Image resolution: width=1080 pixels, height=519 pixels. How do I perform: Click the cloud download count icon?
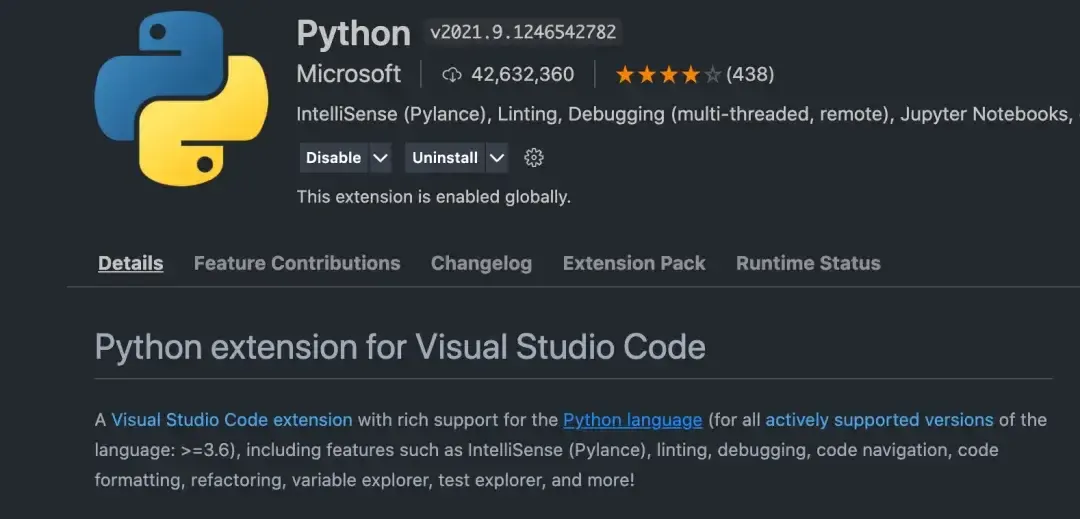[452, 75]
